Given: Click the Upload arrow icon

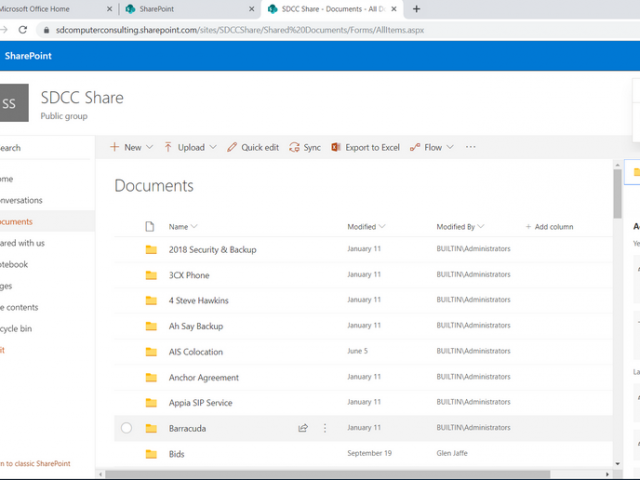Looking at the screenshot, I should tap(168, 147).
